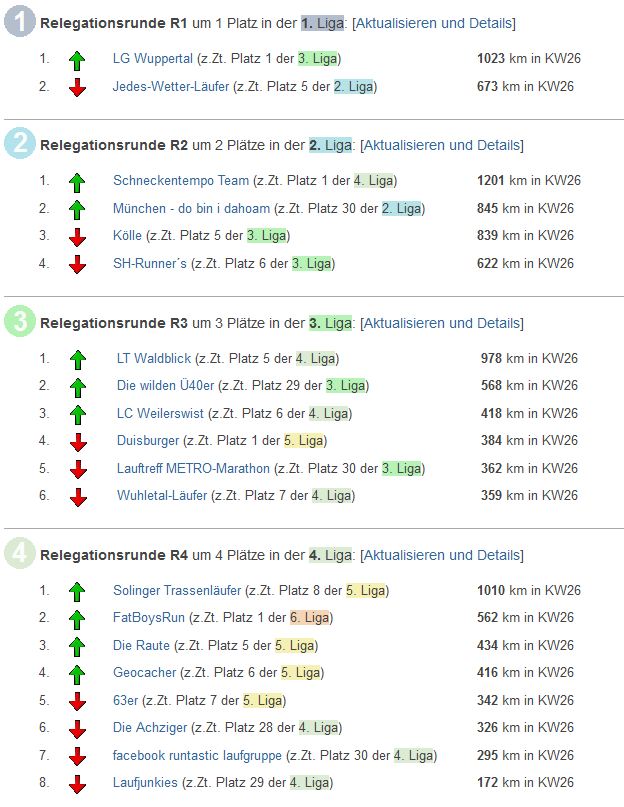This screenshot has height=807, width=624.
Task: Click the round number 3 badge icon
Action: coord(20,322)
